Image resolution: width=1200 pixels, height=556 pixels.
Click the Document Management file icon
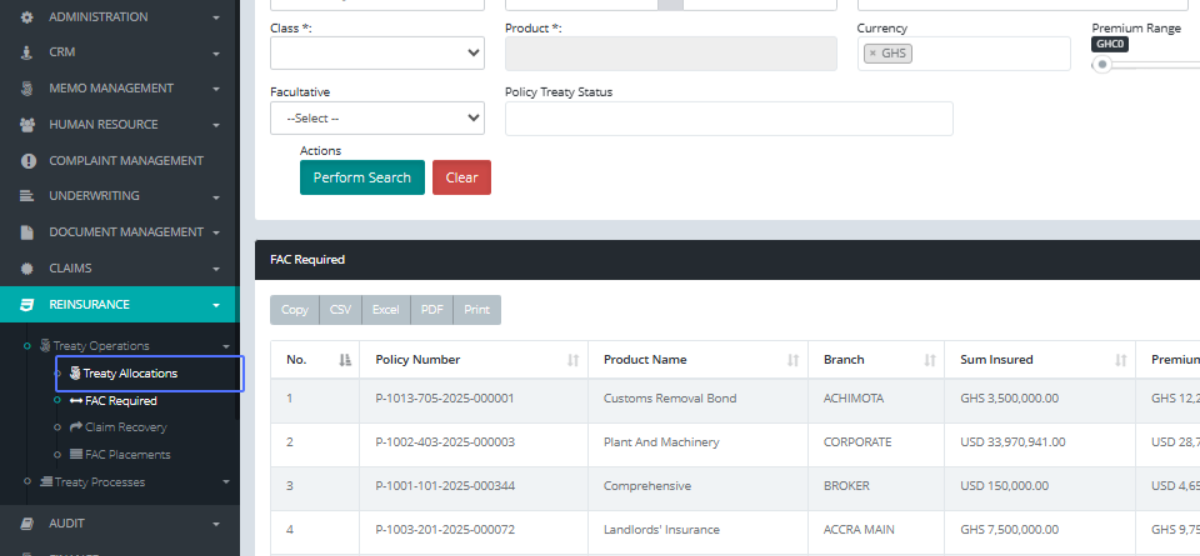(27, 232)
